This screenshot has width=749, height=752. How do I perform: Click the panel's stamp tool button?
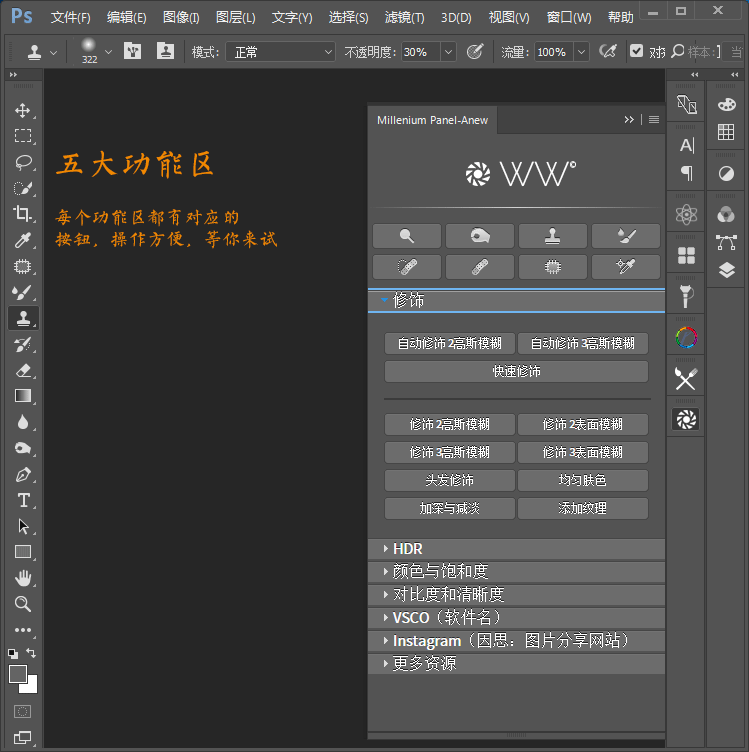point(552,236)
